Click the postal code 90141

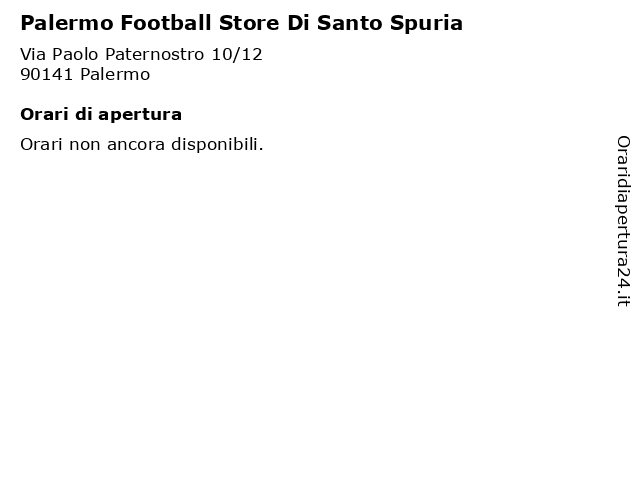[47, 74]
